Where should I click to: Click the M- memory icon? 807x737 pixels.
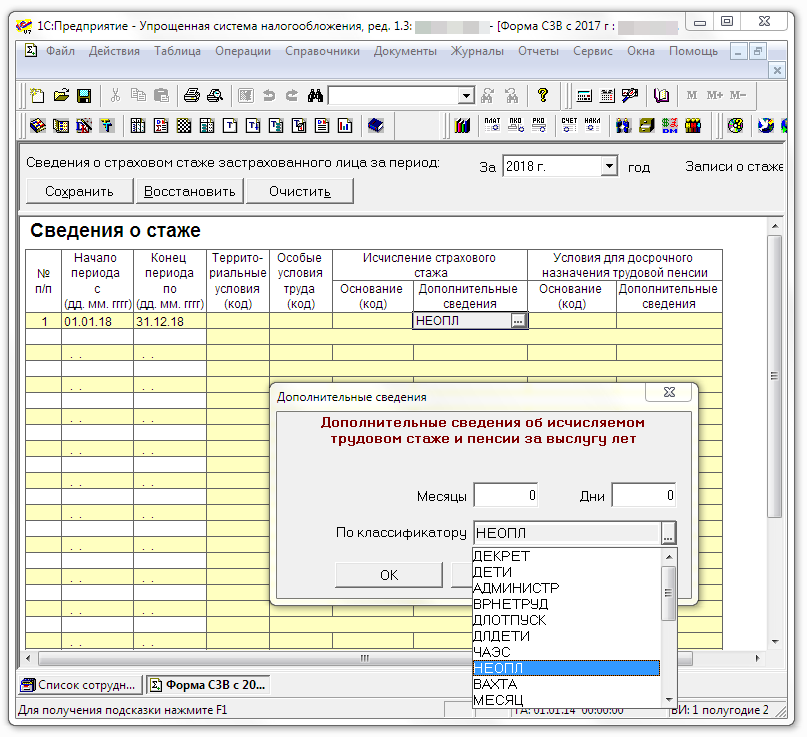pyautogui.click(x=738, y=95)
